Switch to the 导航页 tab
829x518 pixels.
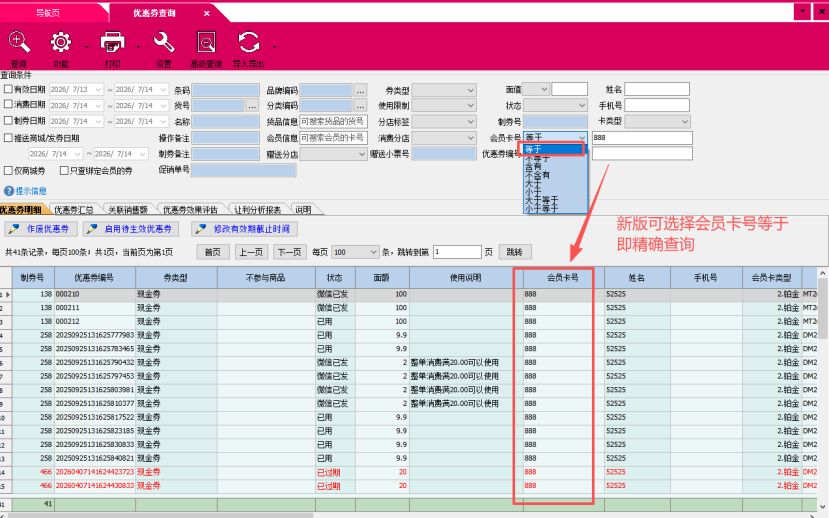point(48,13)
